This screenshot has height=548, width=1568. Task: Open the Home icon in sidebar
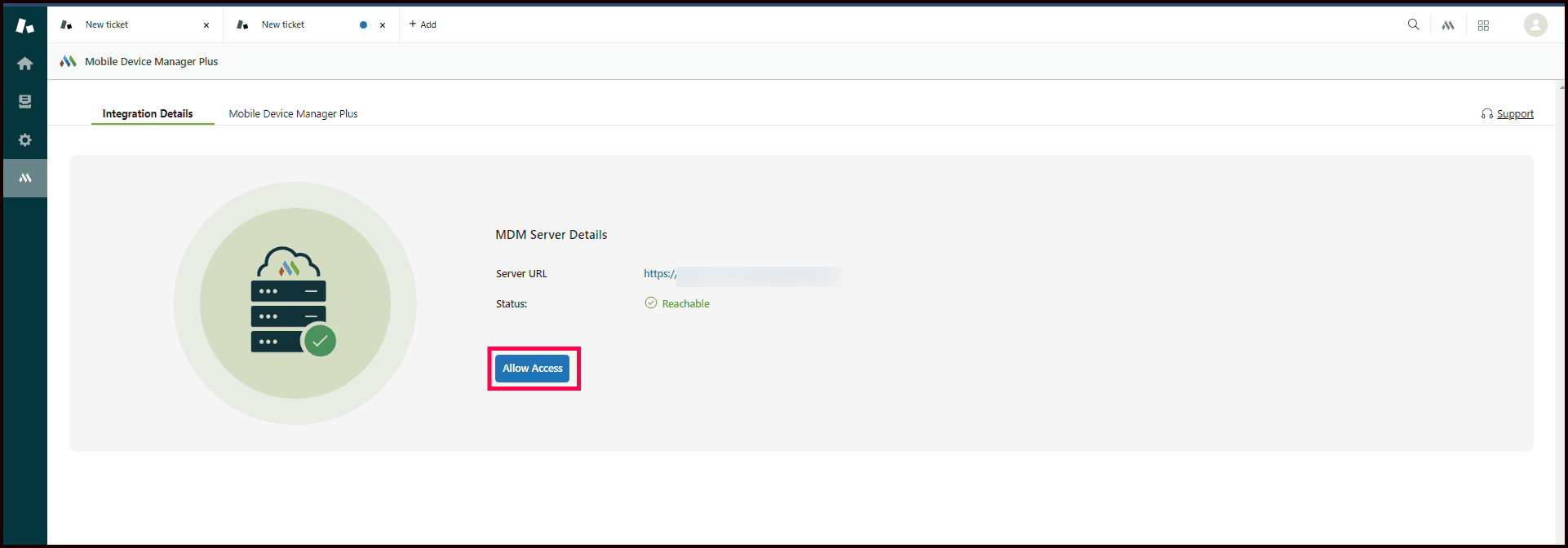pyautogui.click(x=25, y=64)
